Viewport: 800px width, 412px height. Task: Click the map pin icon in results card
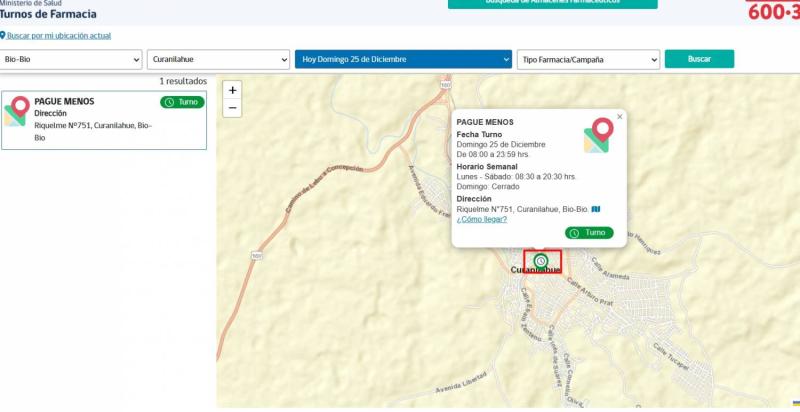point(15,111)
